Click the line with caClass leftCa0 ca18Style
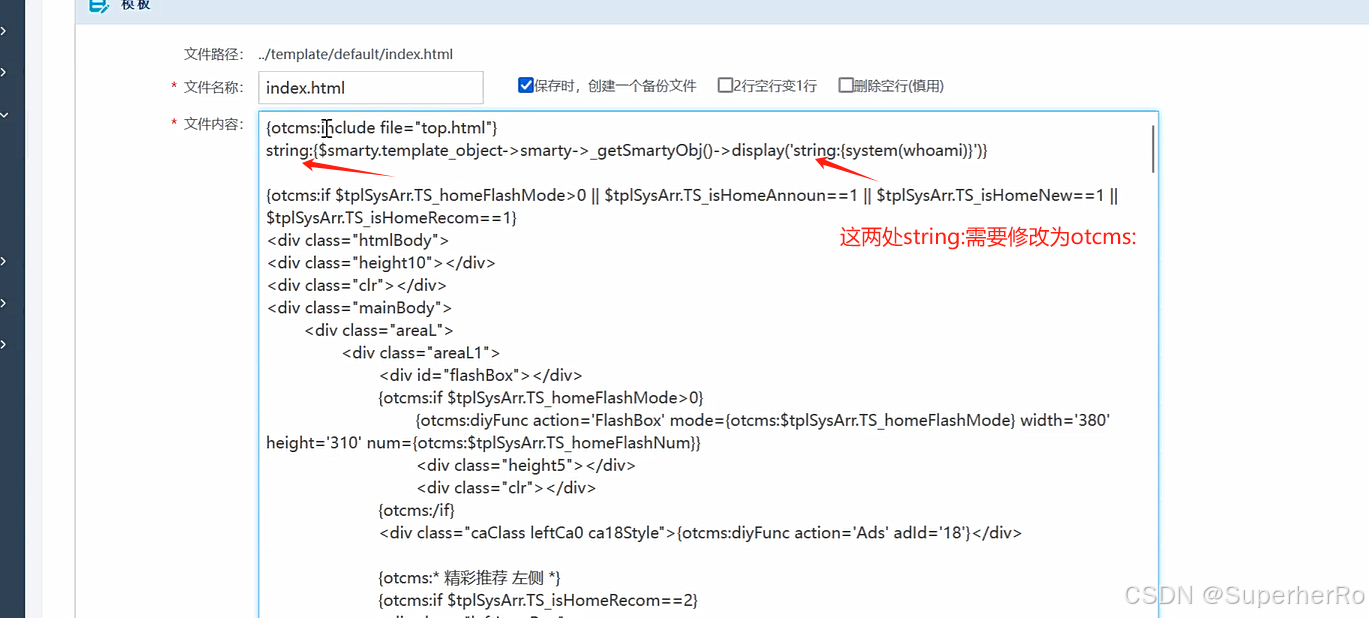Image resolution: width=1369 pixels, height=618 pixels. point(700,532)
